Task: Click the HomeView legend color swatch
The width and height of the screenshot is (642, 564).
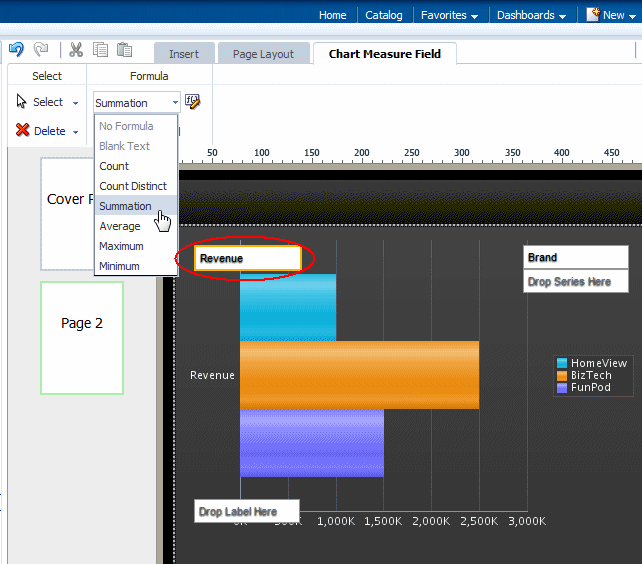Action: click(x=562, y=363)
